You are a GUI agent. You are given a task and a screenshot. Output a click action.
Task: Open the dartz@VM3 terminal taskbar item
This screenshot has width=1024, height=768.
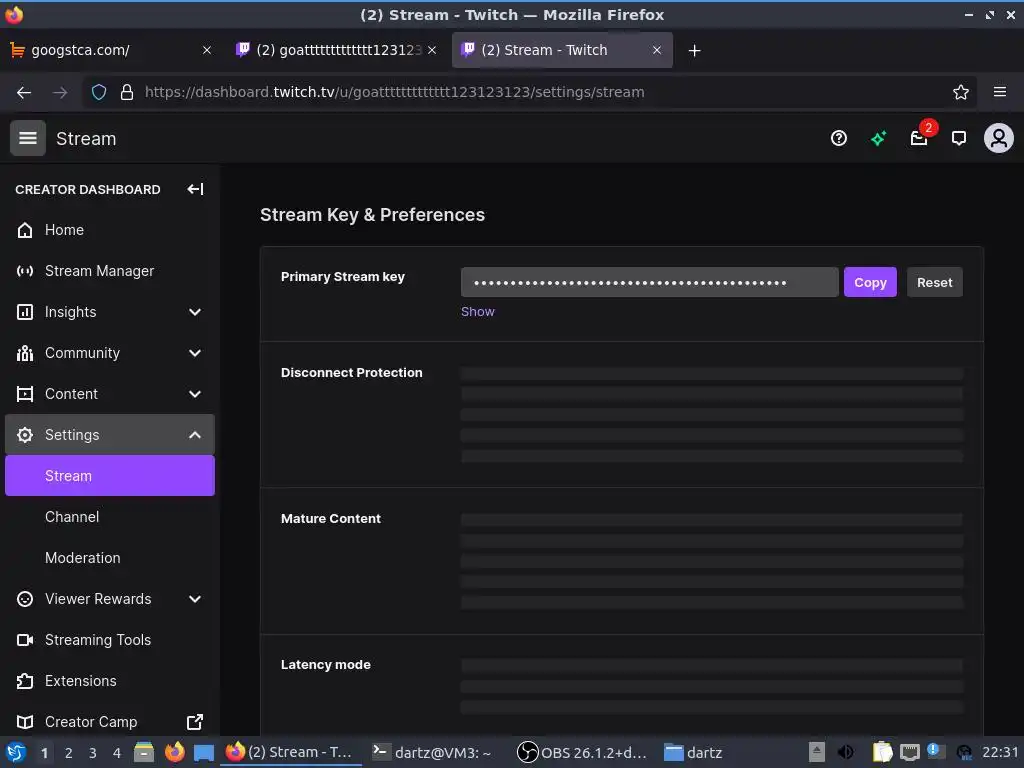tap(433, 752)
